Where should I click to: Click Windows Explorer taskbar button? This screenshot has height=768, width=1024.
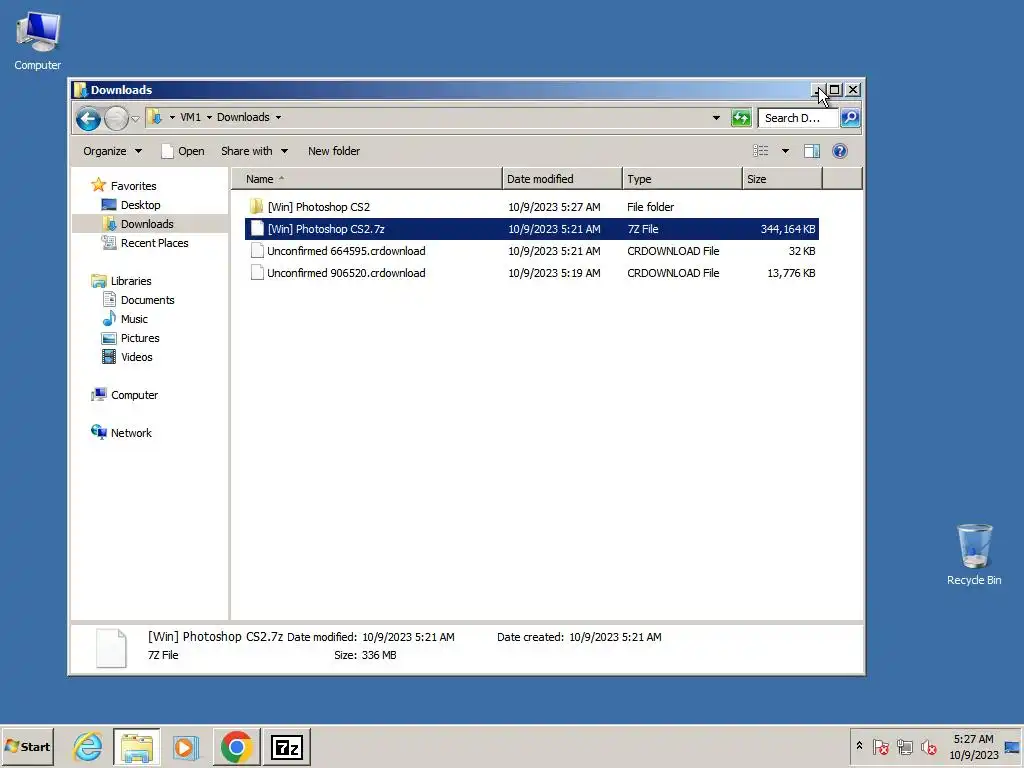[136, 746]
